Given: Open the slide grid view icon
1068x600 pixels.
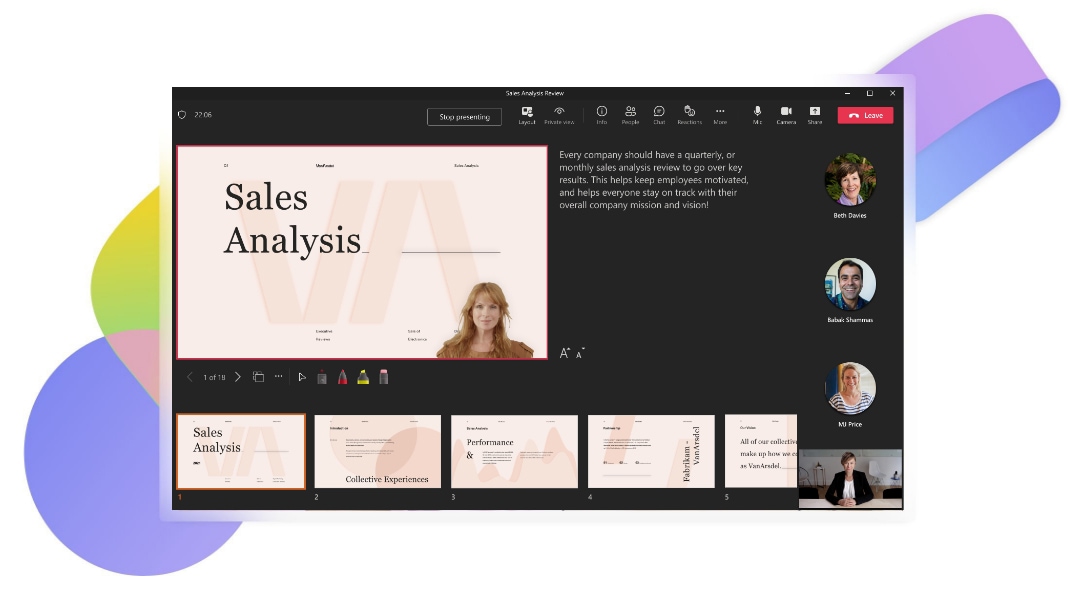Looking at the screenshot, I should (258, 377).
